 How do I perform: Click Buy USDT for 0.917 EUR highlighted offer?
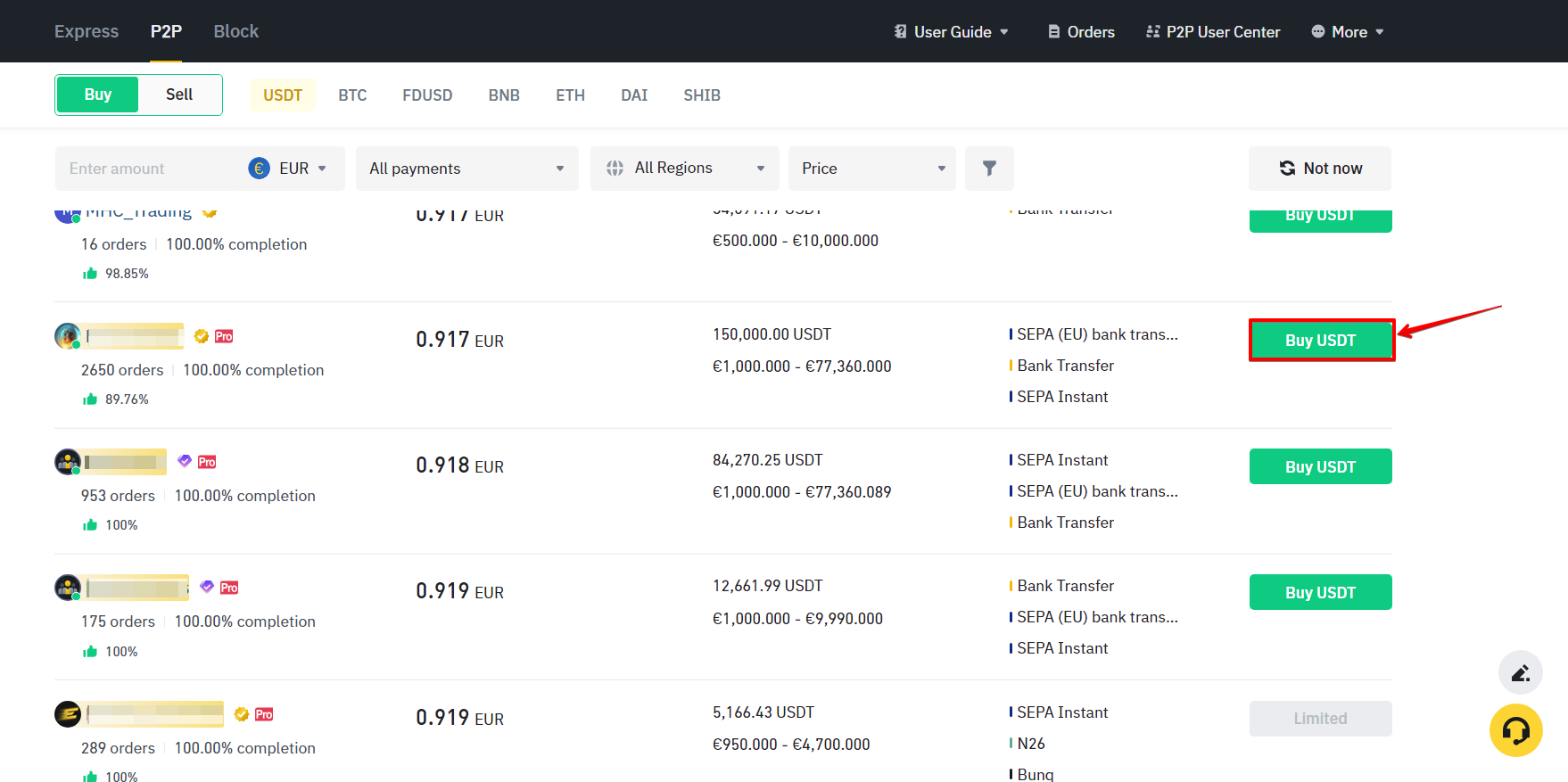pos(1321,341)
